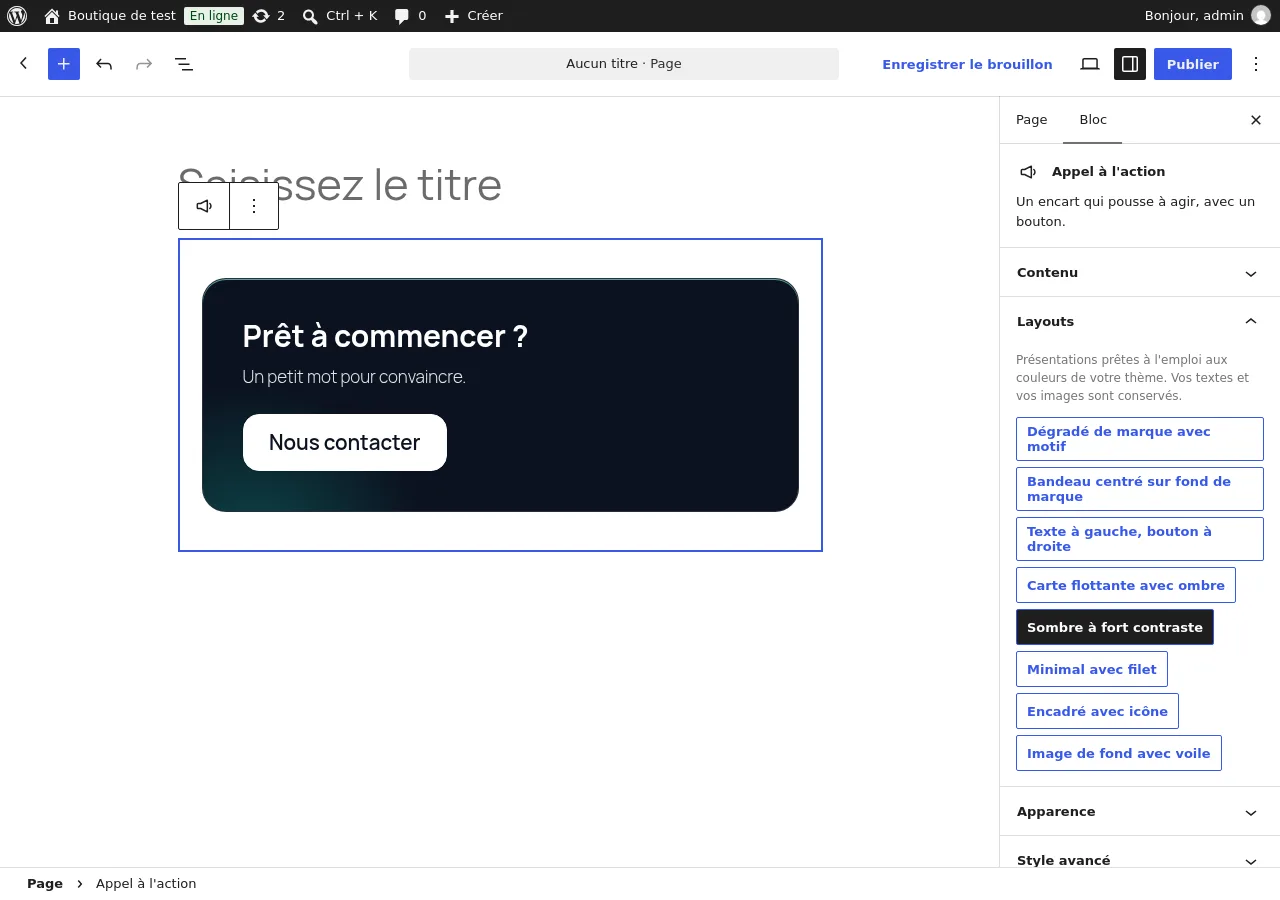1280x900 pixels.
Task: Click the Publier button
Action: 1193,64
